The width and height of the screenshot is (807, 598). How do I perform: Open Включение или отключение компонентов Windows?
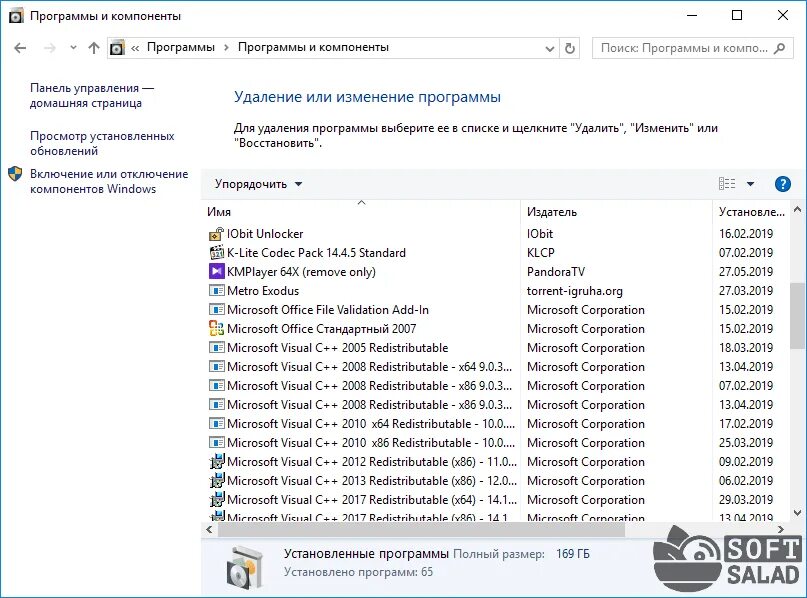tap(109, 181)
